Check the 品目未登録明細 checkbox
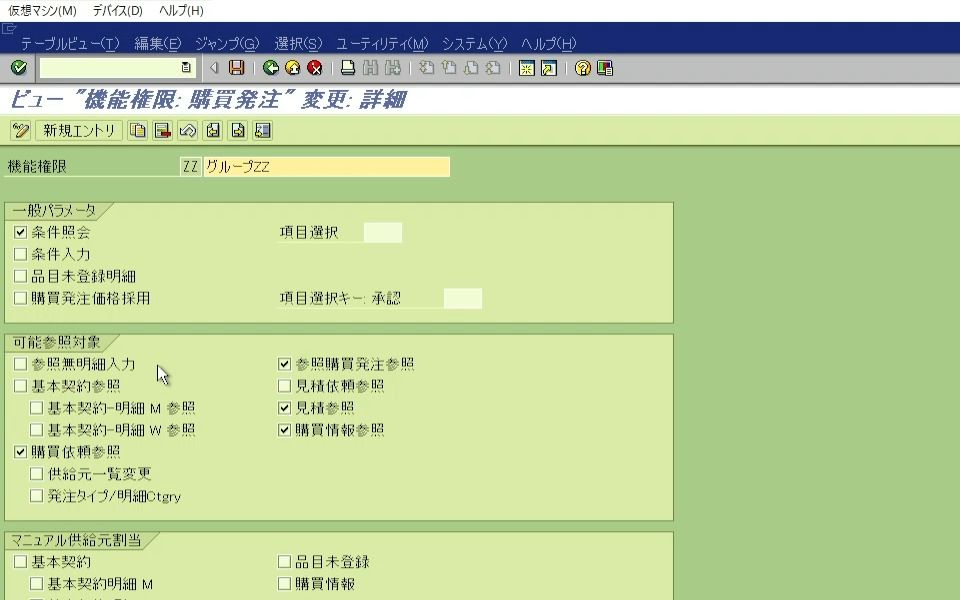Image resolution: width=960 pixels, height=600 pixels. 20,276
